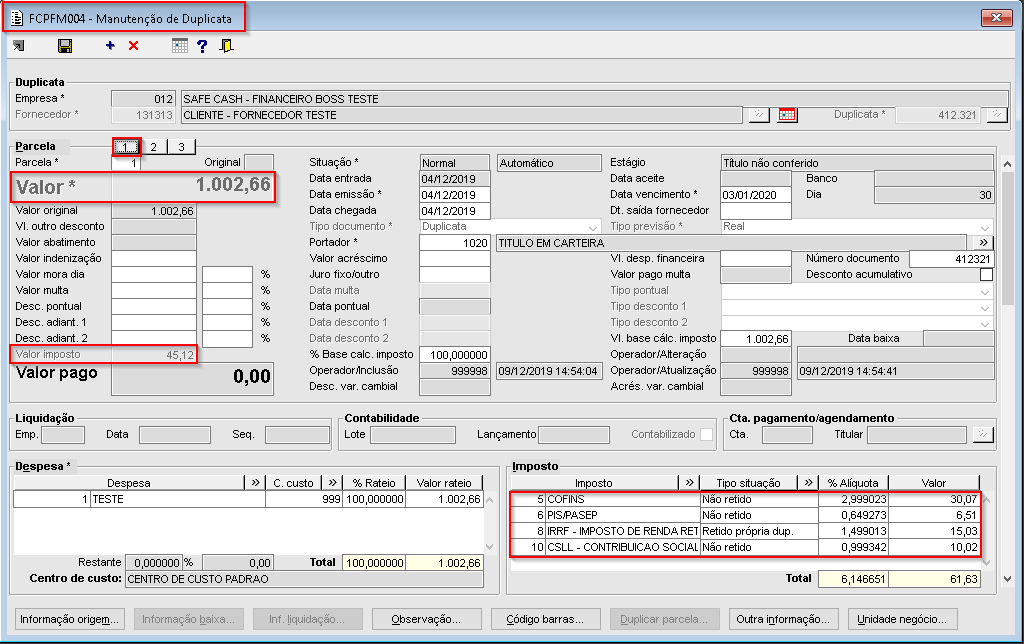The image size is (1024, 644).
Task: Toggle the Desconto acumulativo checkbox
Action: 986,274
